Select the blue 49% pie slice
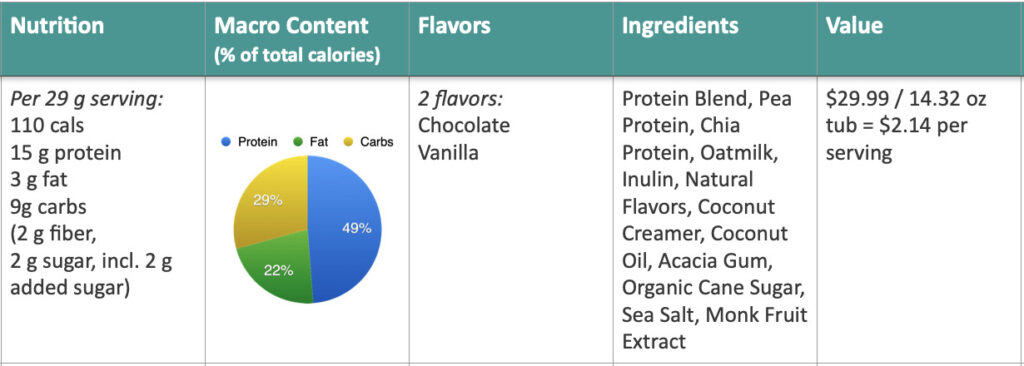 point(346,229)
